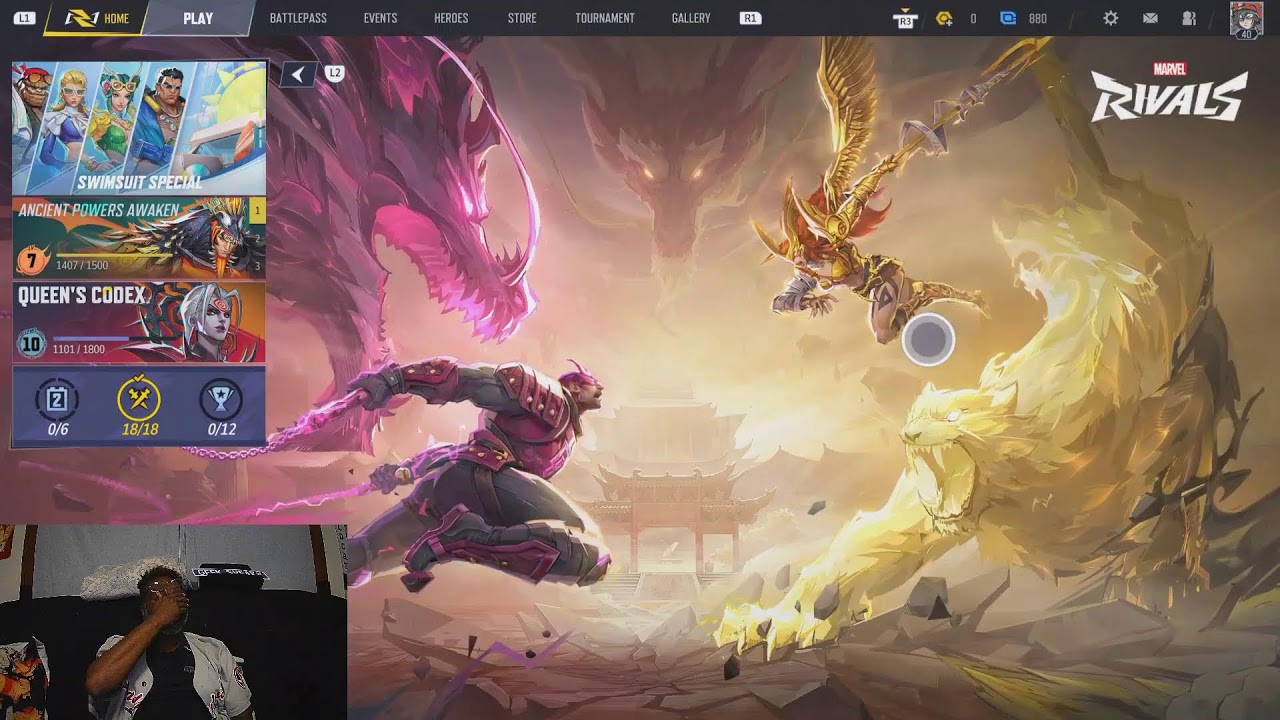Open daily missions icon showing 0/6
This screenshot has height=720, width=1280.
coord(57,400)
